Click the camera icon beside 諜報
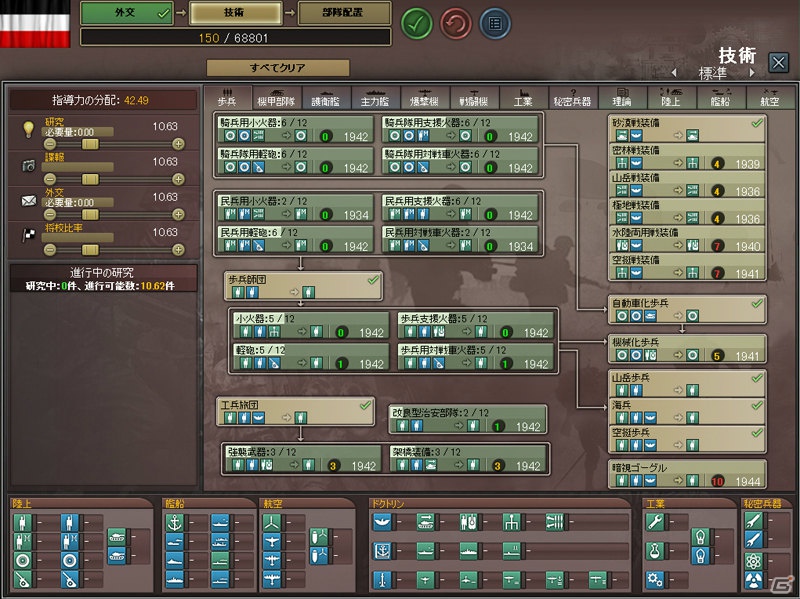The image size is (800, 599). [x=29, y=165]
